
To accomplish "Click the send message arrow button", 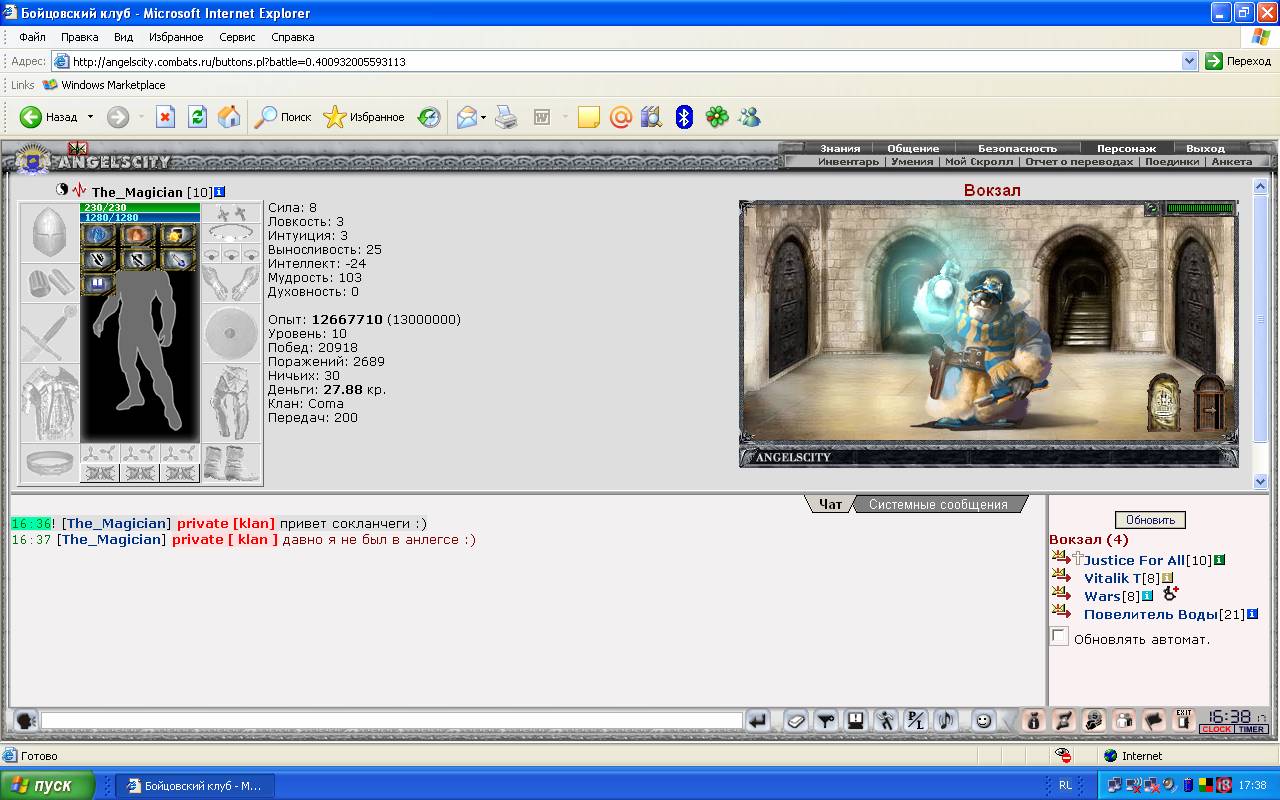I will click(x=758, y=720).
